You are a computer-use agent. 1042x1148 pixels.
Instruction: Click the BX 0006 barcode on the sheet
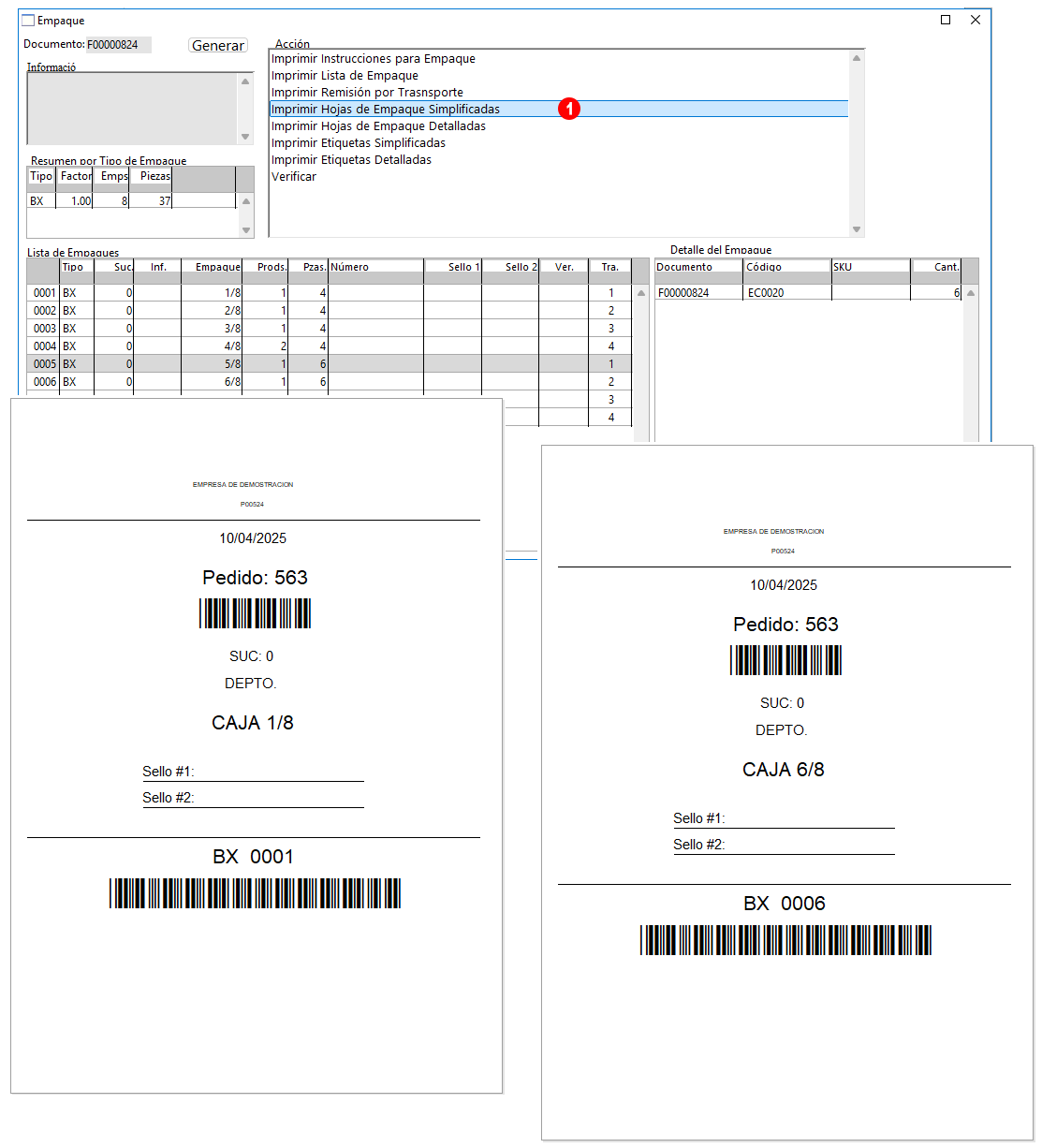click(785, 940)
